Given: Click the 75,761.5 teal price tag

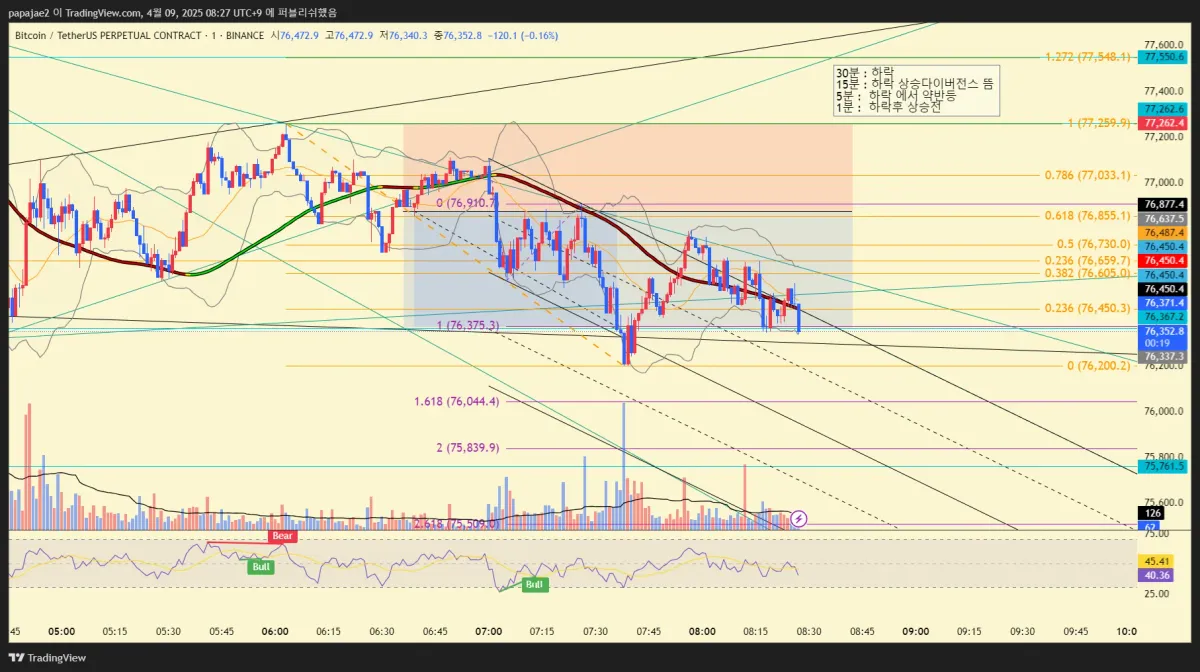Looking at the screenshot, I should coord(1165,466).
